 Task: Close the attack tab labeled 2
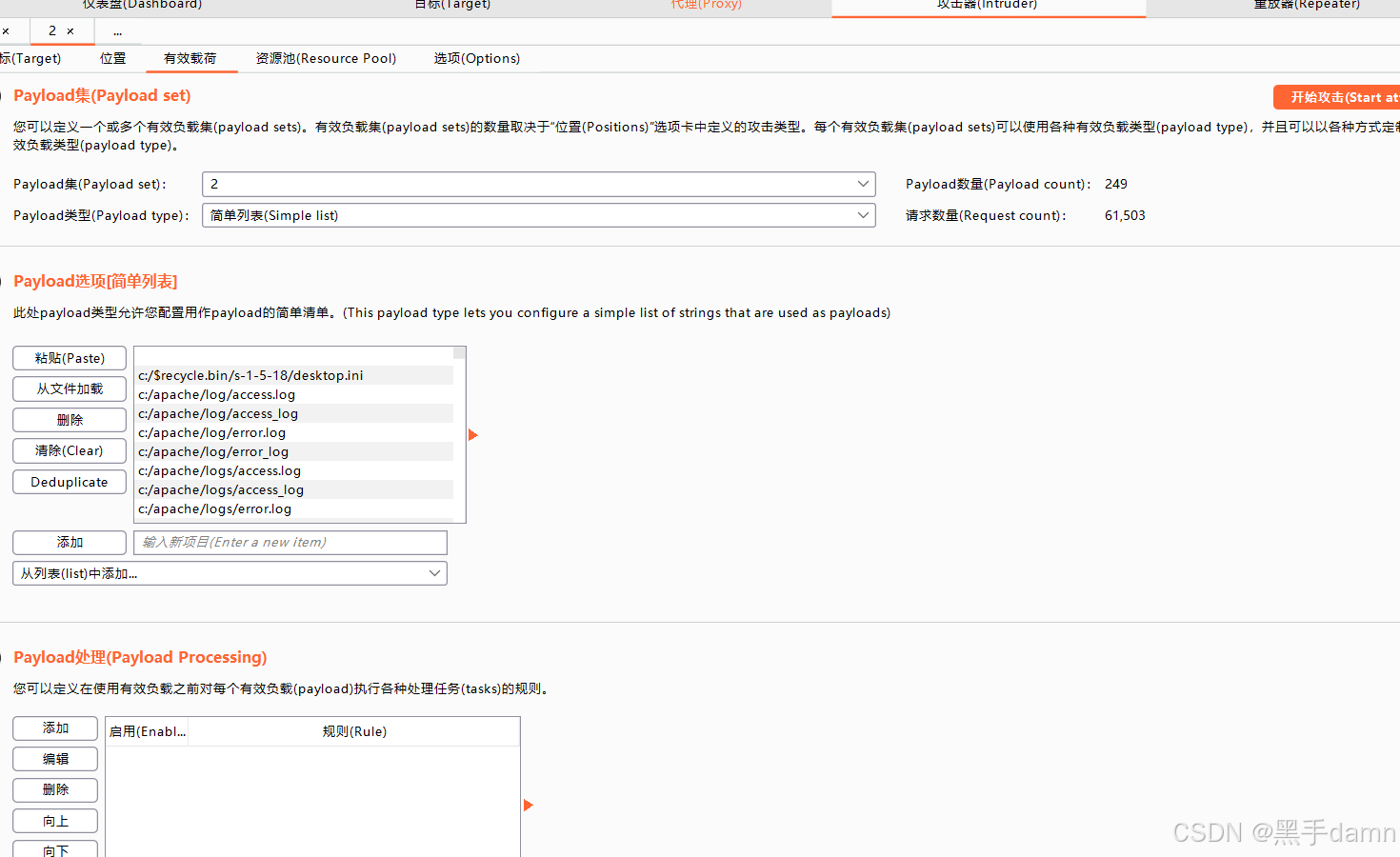[71, 30]
